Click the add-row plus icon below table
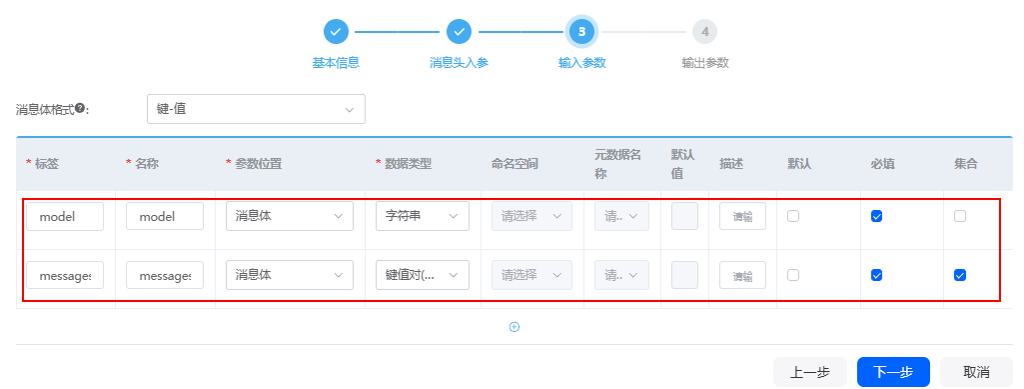The height and width of the screenshot is (389, 1024). pyautogui.click(x=514, y=327)
